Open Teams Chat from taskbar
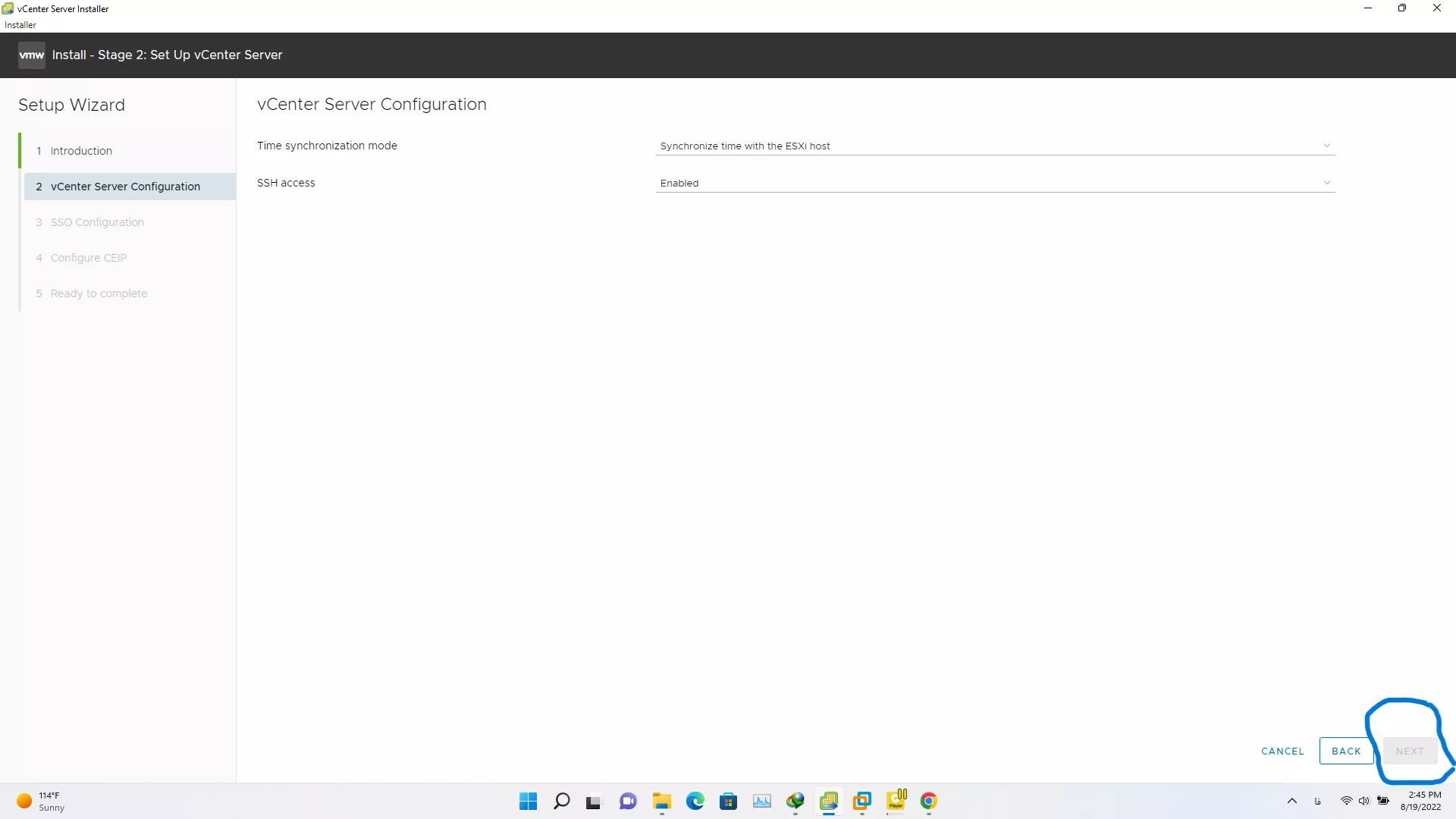The width and height of the screenshot is (1456, 819). click(628, 801)
